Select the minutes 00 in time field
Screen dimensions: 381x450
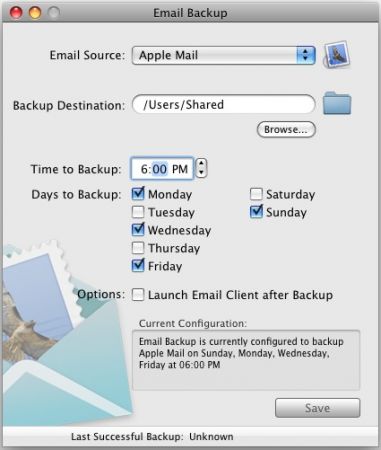click(x=160, y=169)
